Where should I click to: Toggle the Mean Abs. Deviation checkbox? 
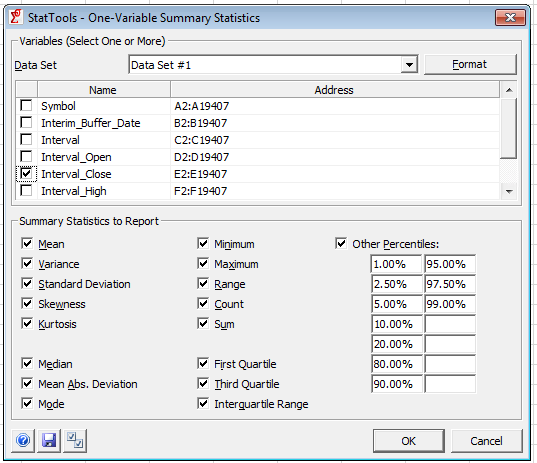coord(27,384)
